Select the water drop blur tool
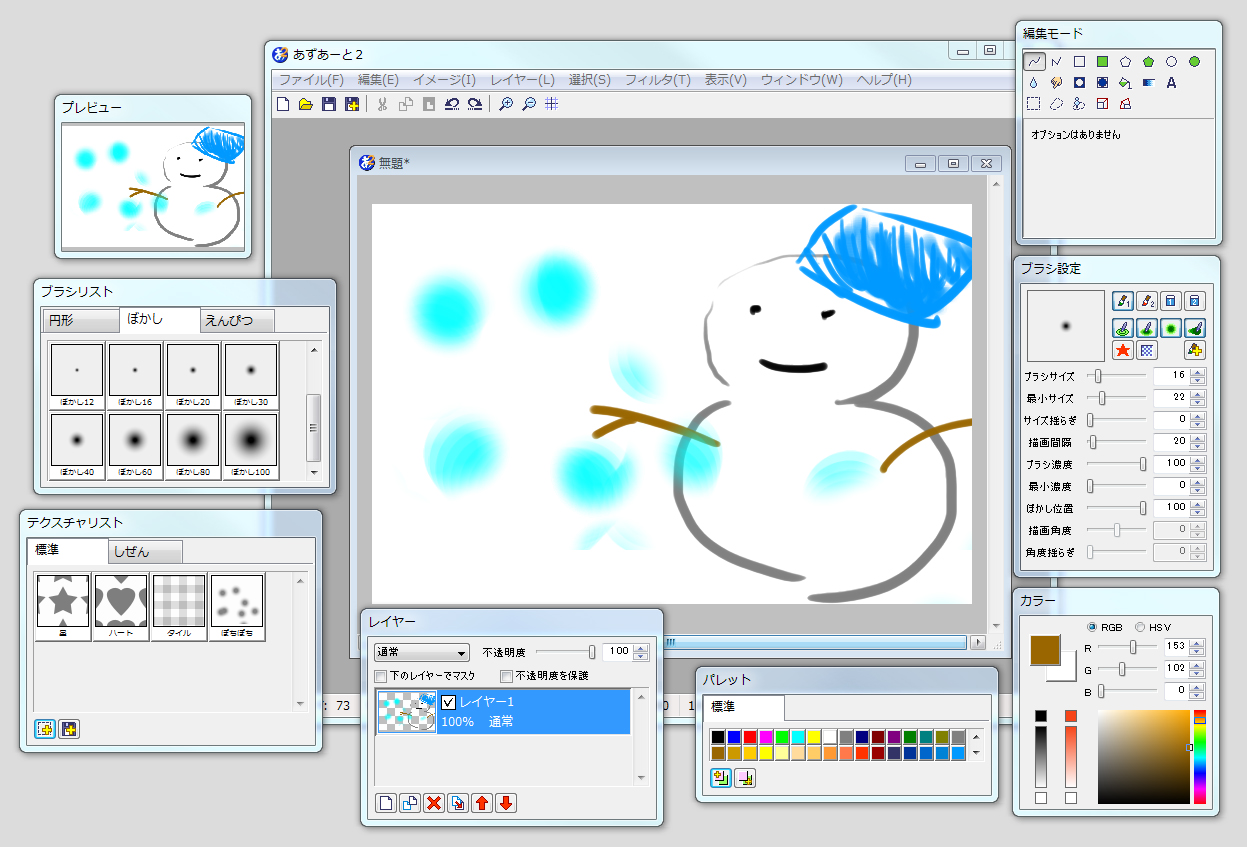 pos(1034,83)
